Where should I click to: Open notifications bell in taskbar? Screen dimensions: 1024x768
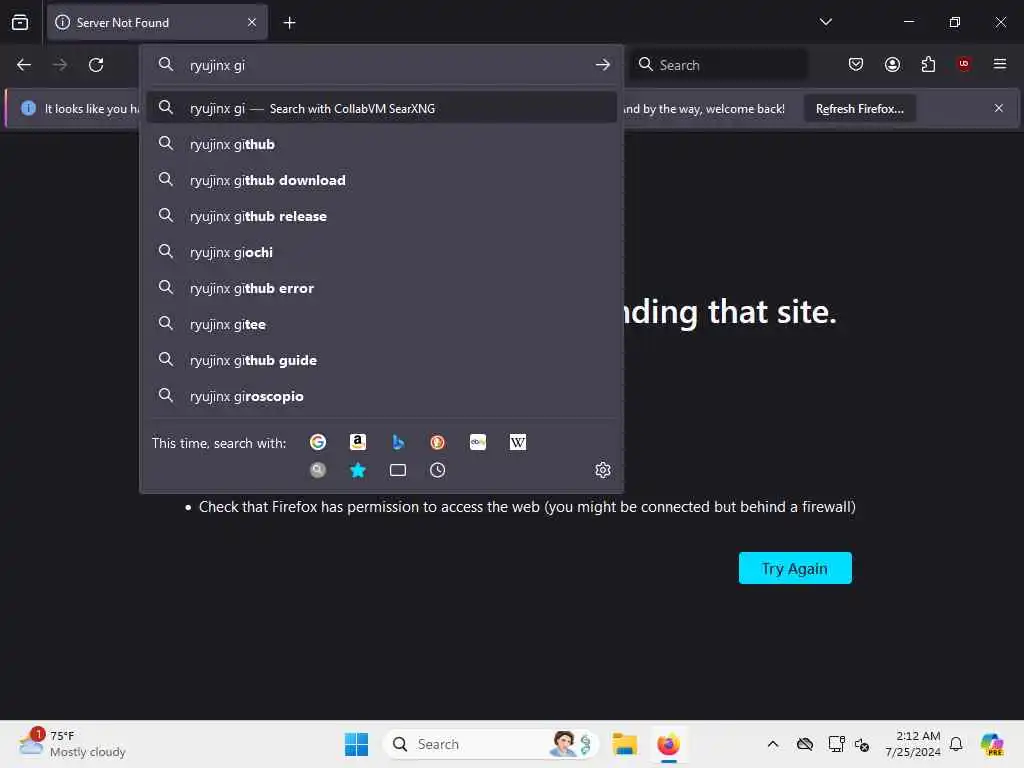point(956,744)
